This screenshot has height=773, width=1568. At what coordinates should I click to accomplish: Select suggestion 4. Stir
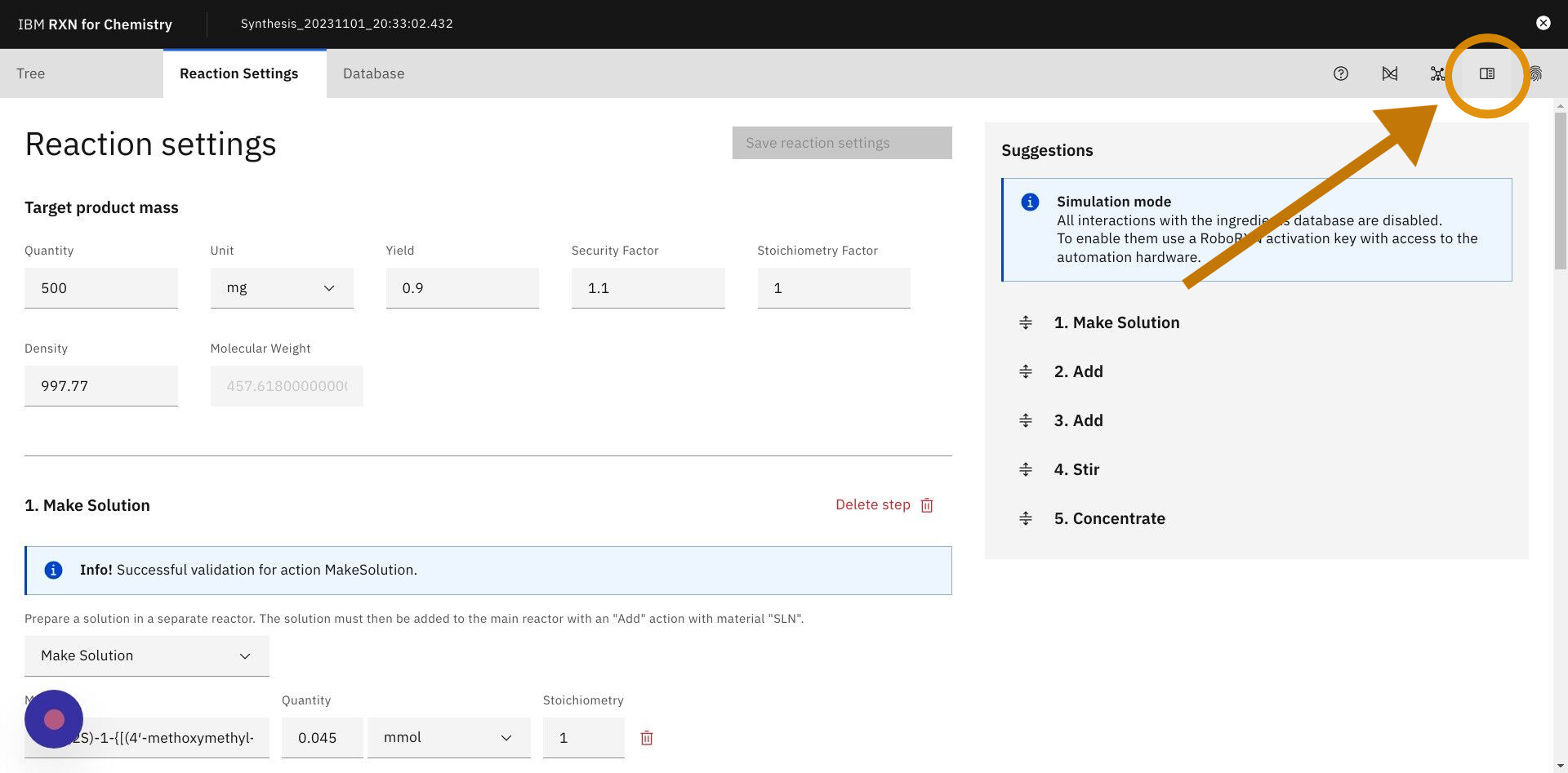(1076, 469)
